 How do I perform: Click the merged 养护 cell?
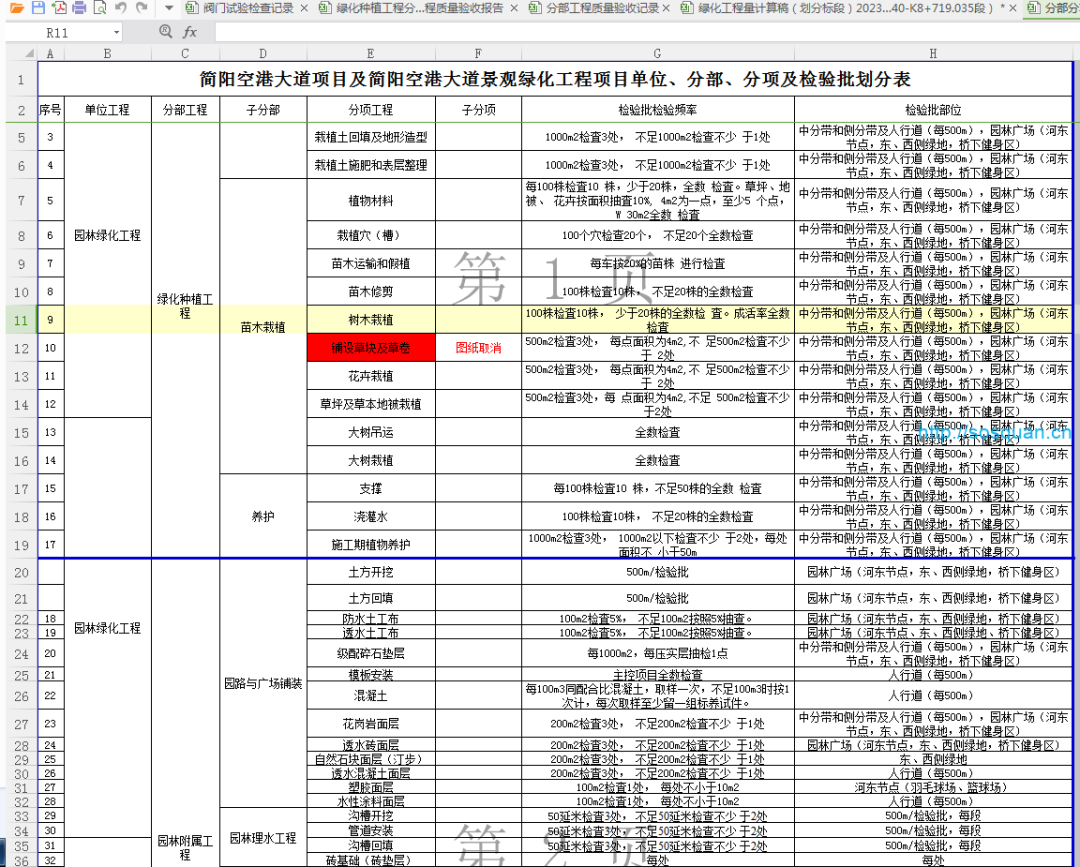click(x=263, y=516)
